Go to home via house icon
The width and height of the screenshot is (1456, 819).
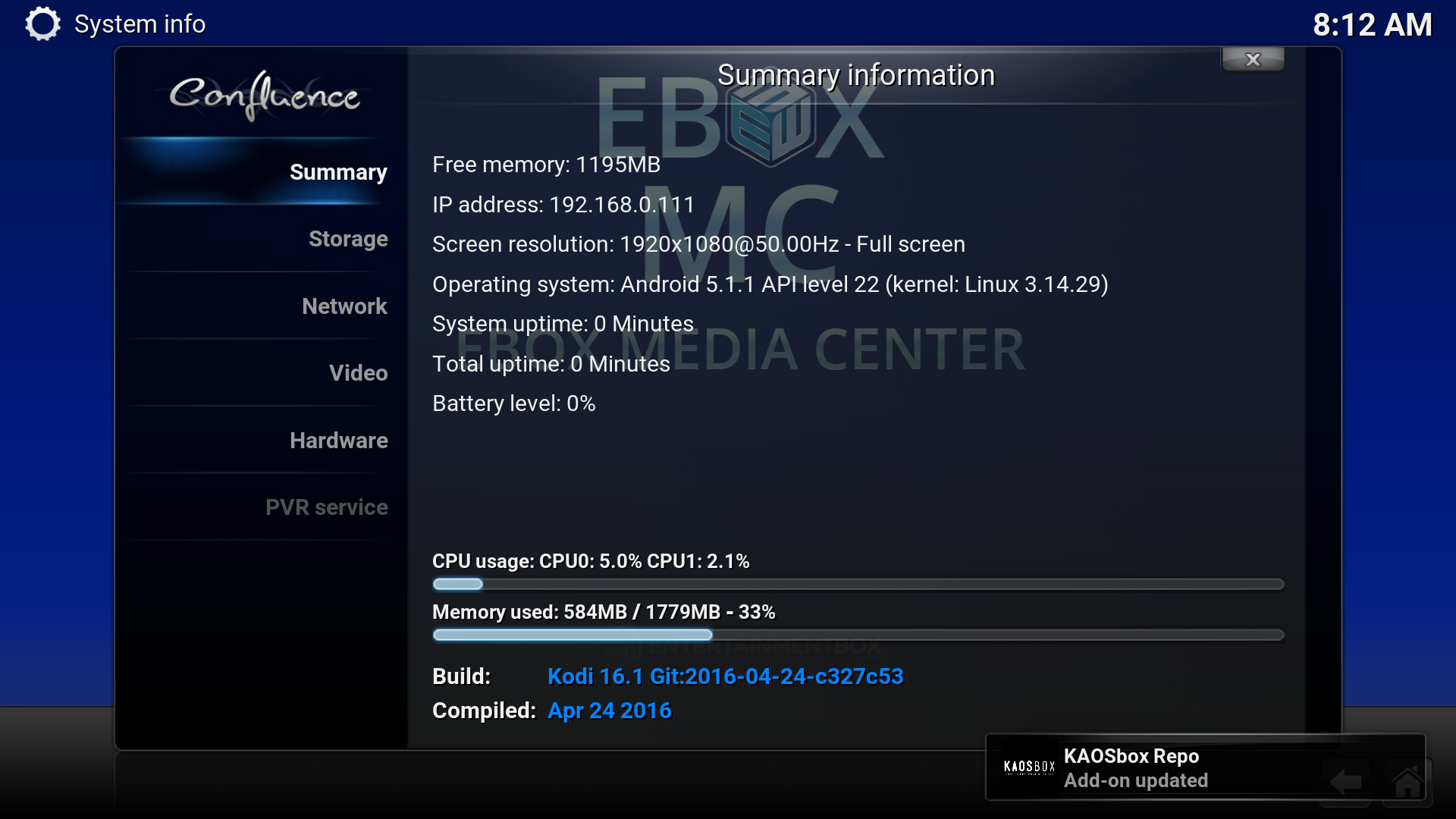pos(1407,781)
